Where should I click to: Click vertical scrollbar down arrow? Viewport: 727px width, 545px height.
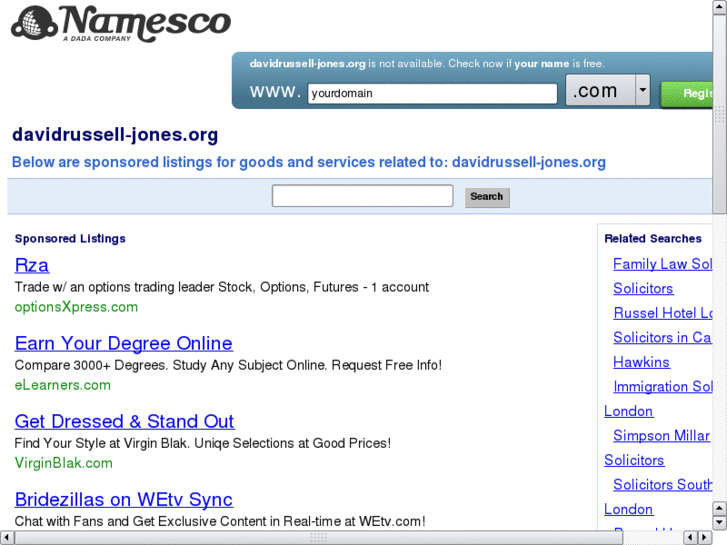pyautogui.click(x=720, y=524)
